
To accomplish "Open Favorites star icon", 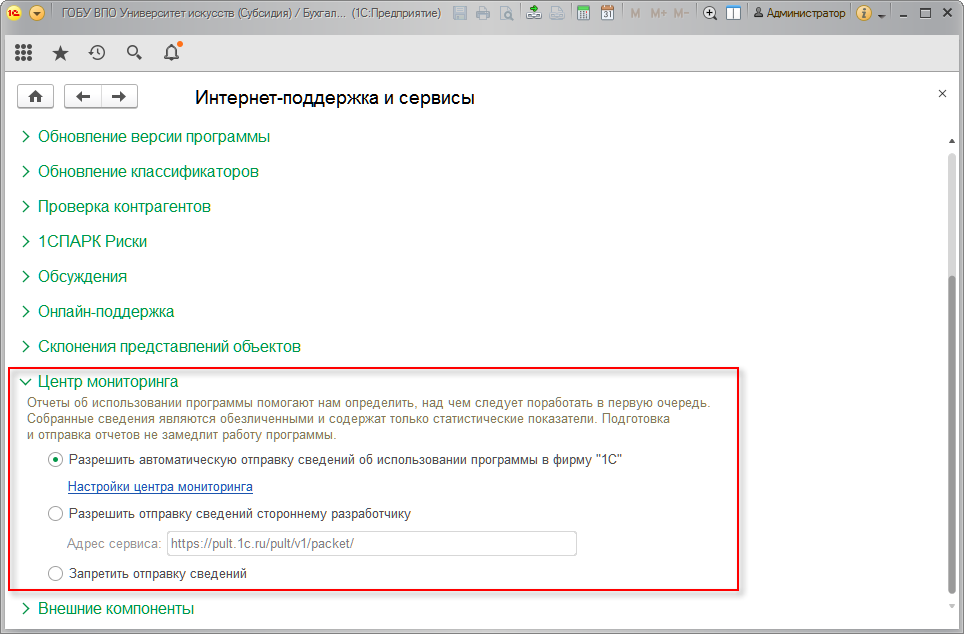I will click(x=60, y=53).
